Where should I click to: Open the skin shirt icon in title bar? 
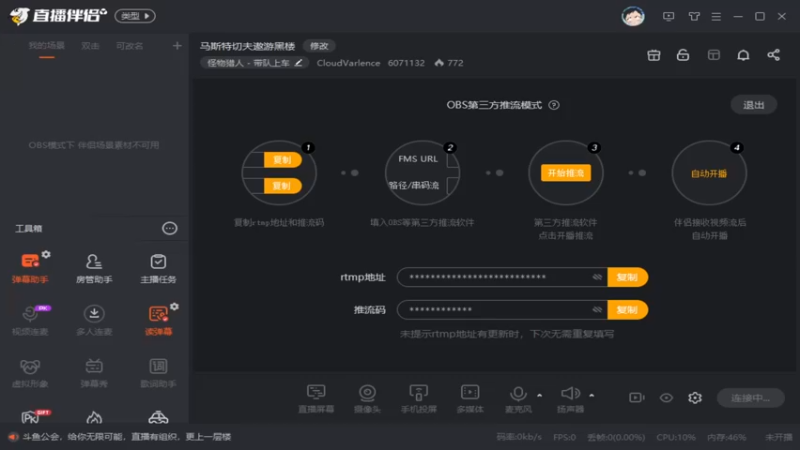tap(694, 16)
